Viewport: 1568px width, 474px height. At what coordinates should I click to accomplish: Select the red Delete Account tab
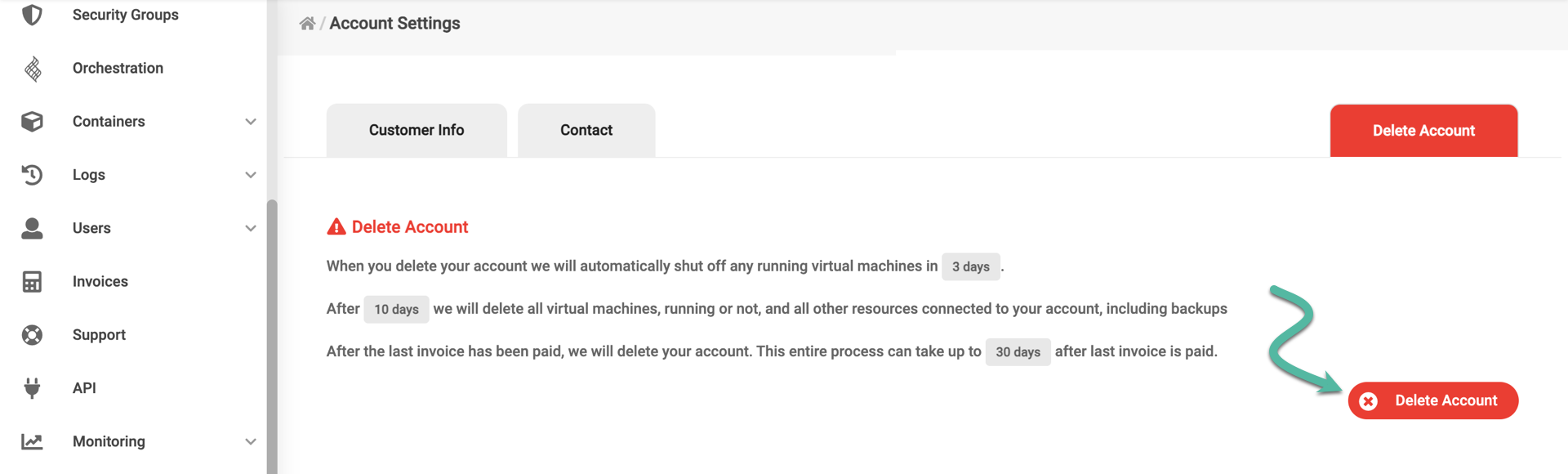pyautogui.click(x=1423, y=131)
